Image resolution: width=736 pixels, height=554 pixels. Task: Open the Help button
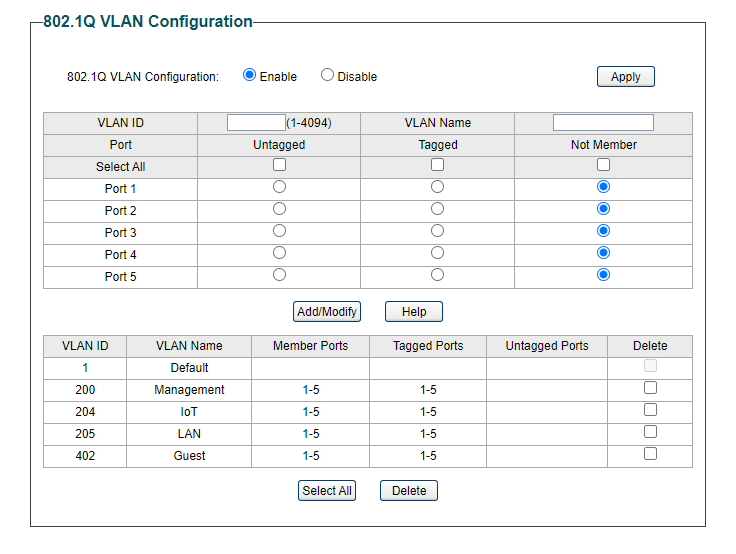(414, 312)
